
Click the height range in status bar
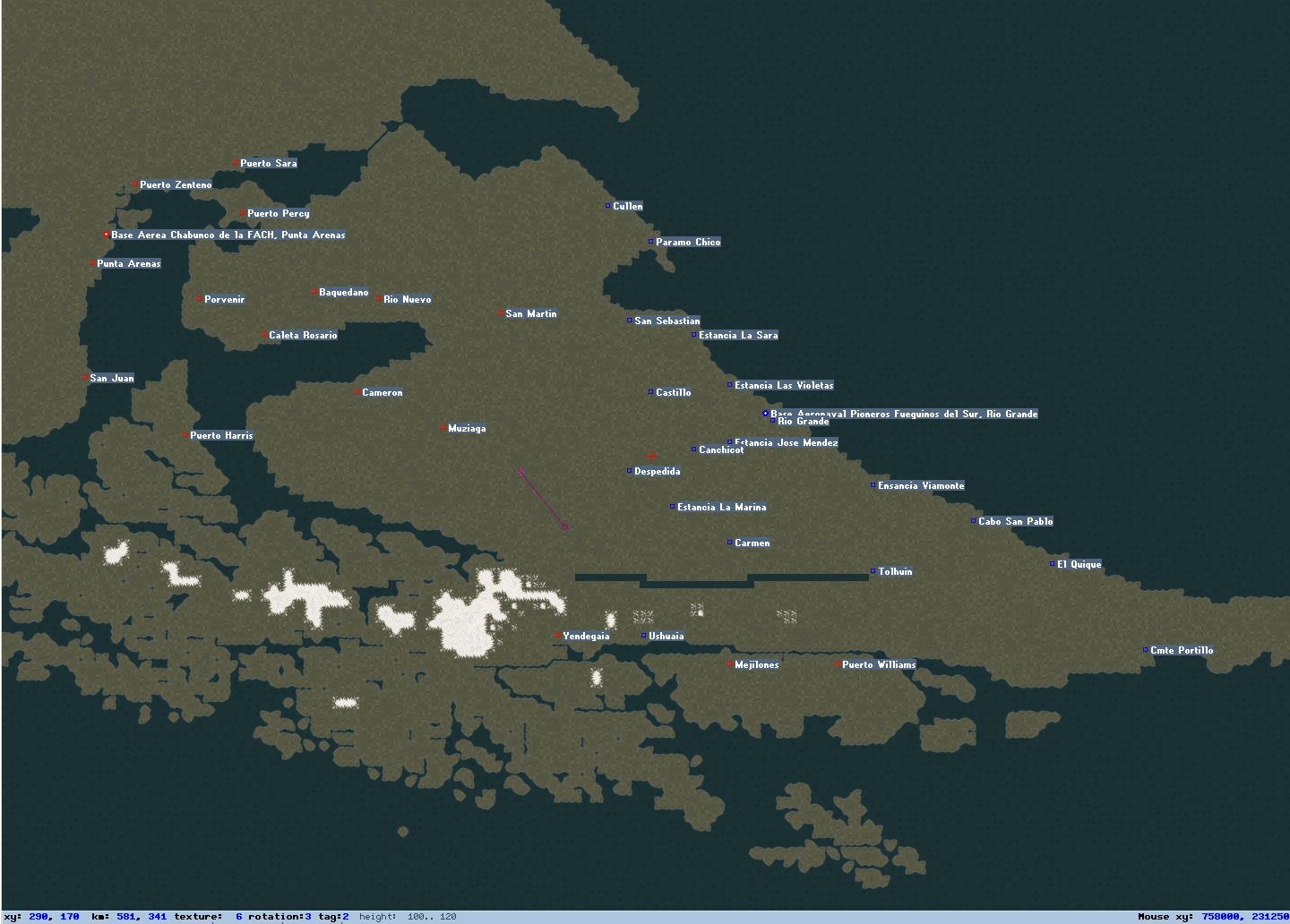[x=431, y=916]
